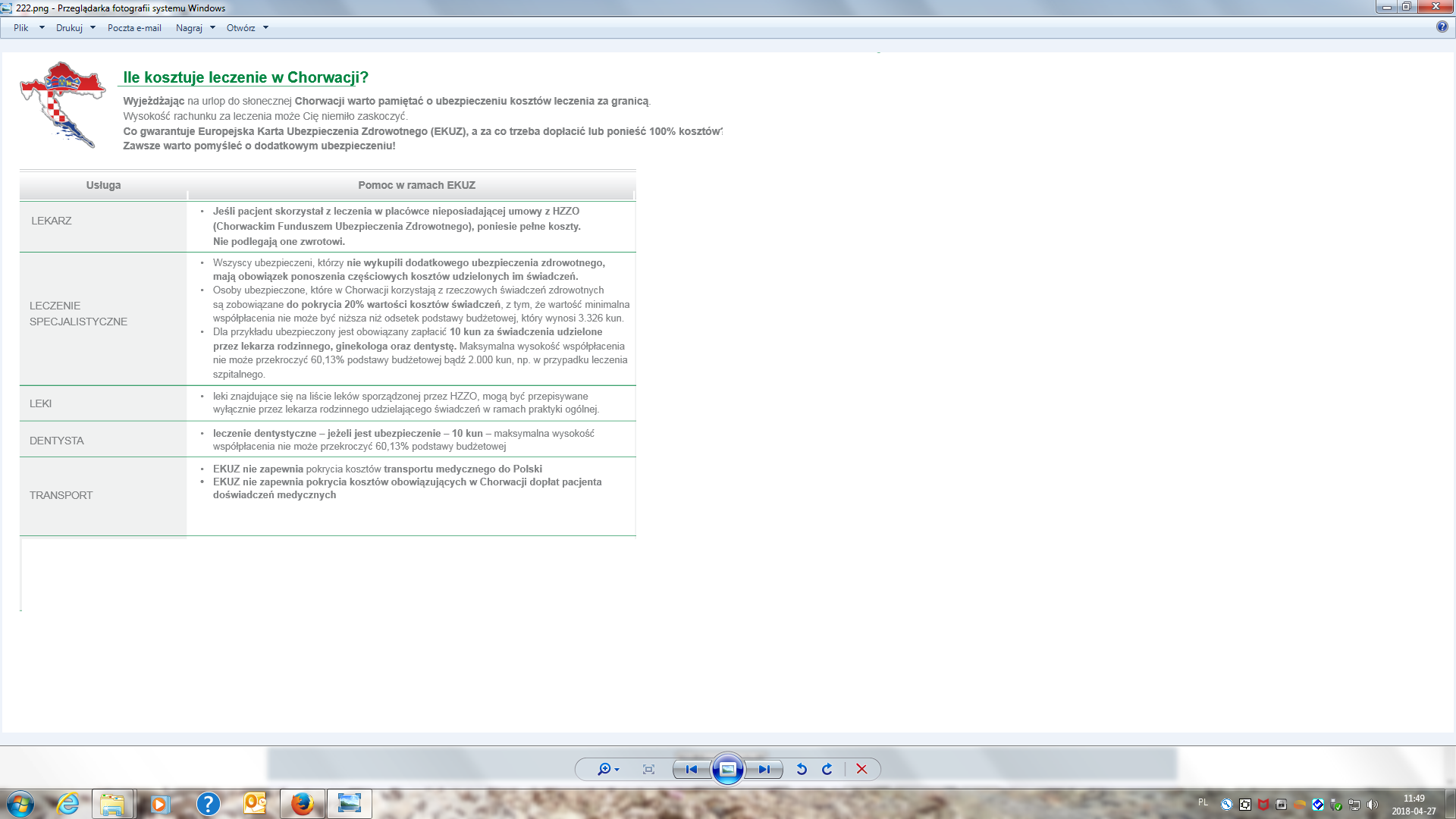Open Internet Explorer from the taskbar
Image resolution: width=1456 pixels, height=819 pixels.
click(x=67, y=803)
